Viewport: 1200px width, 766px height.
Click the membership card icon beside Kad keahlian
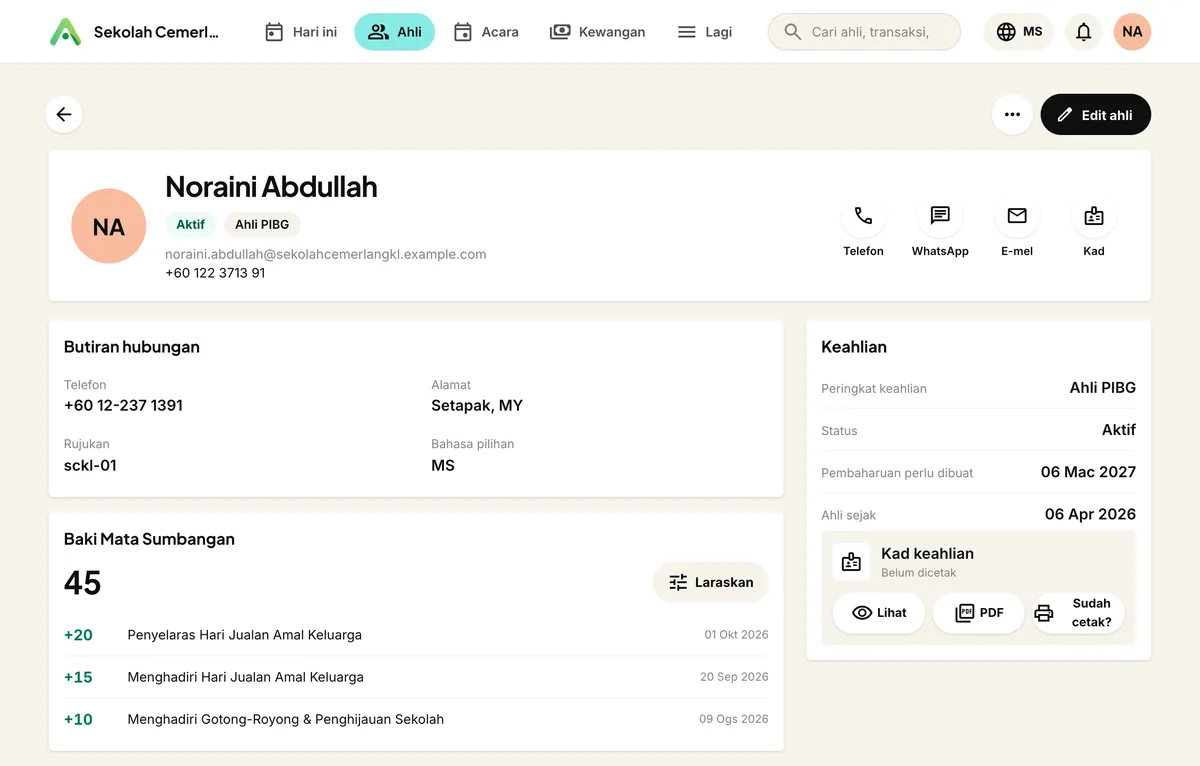pyautogui.click(x=851, y=562)
